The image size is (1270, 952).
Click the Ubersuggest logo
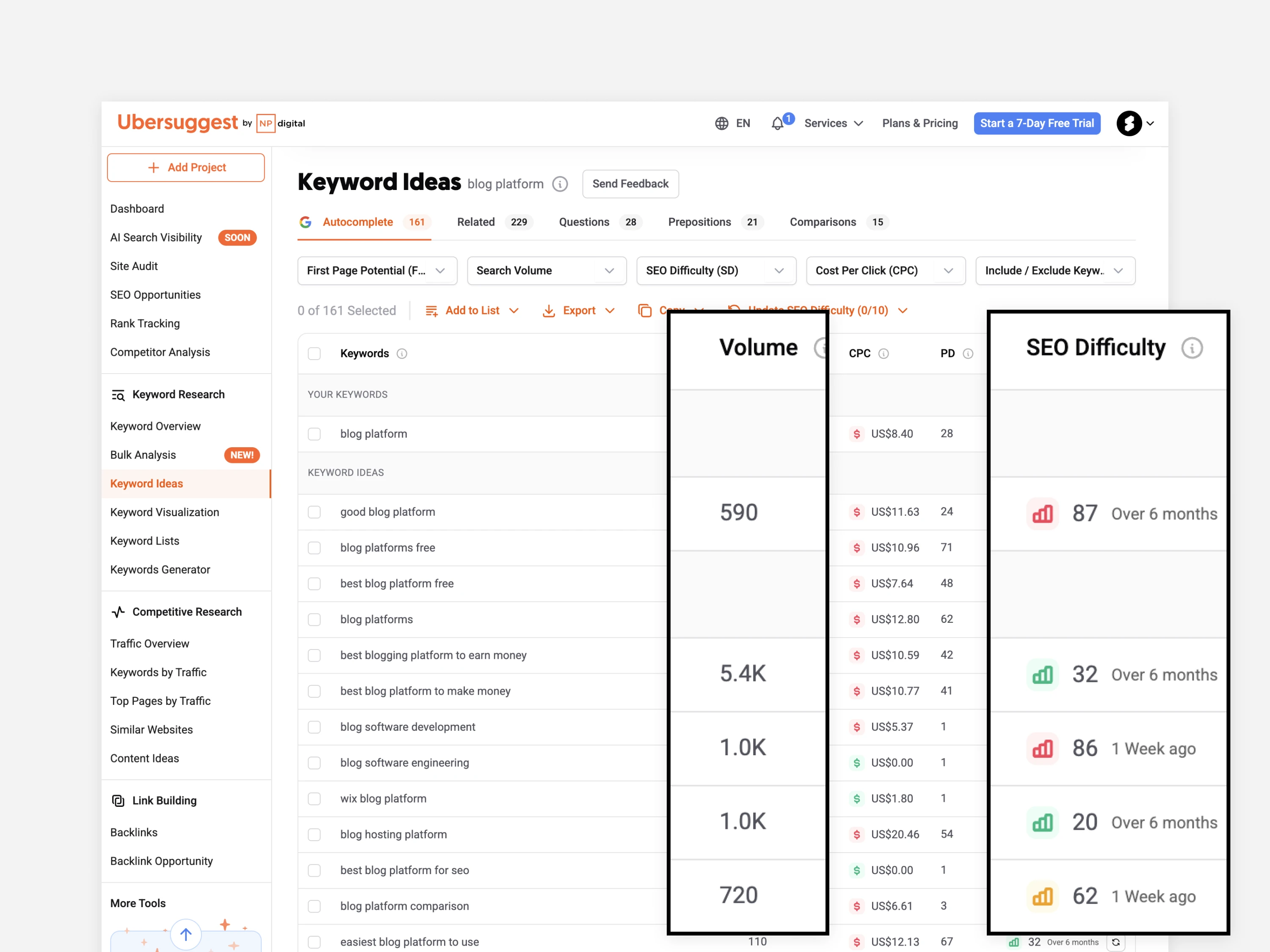tap(177, 122)
